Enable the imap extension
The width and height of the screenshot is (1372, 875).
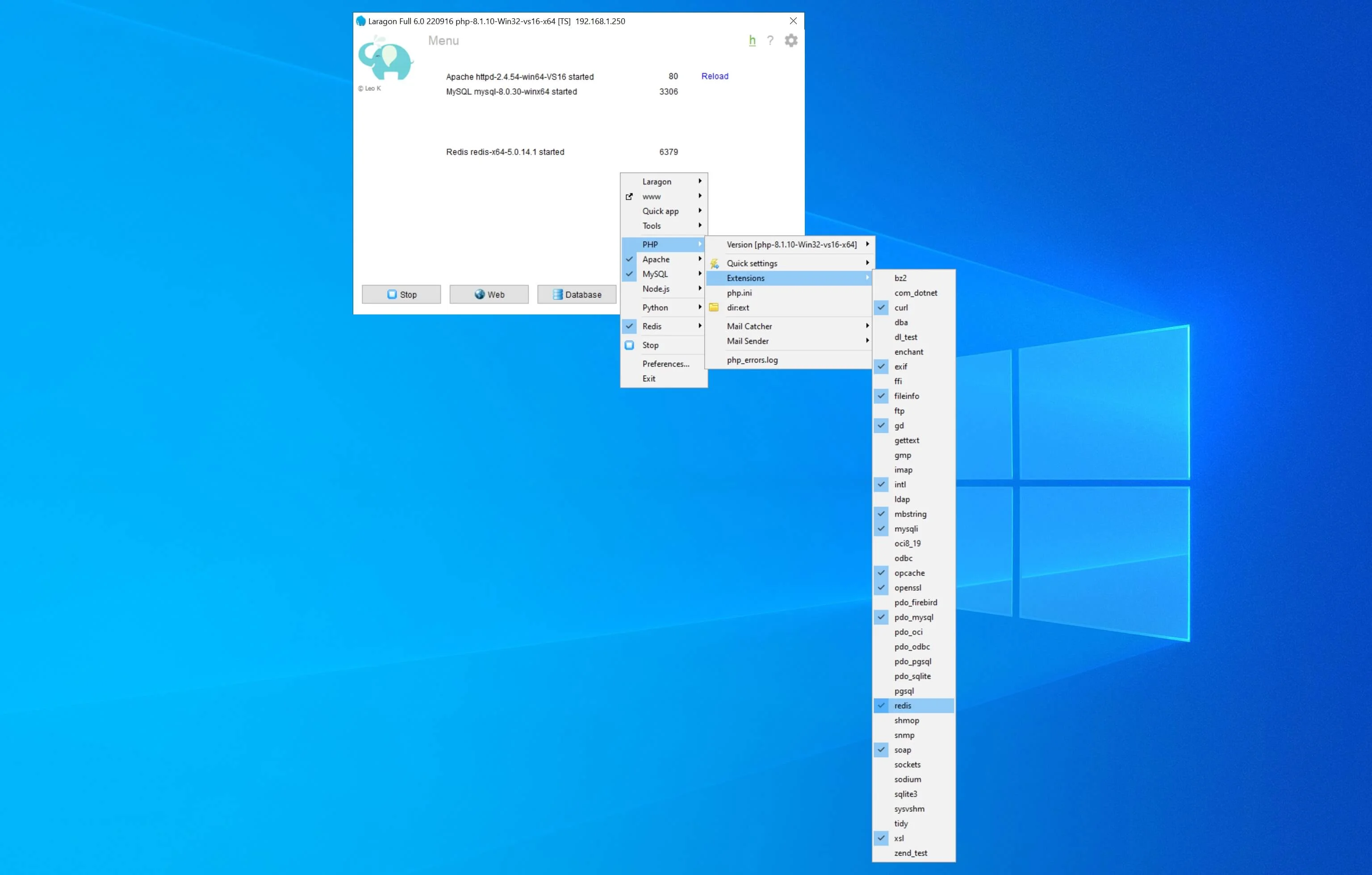pos(914,470)
